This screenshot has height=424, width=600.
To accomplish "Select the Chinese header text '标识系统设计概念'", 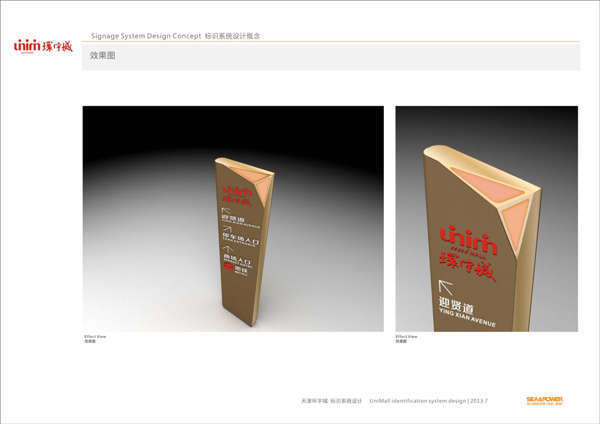I will [x=232, y=36].
